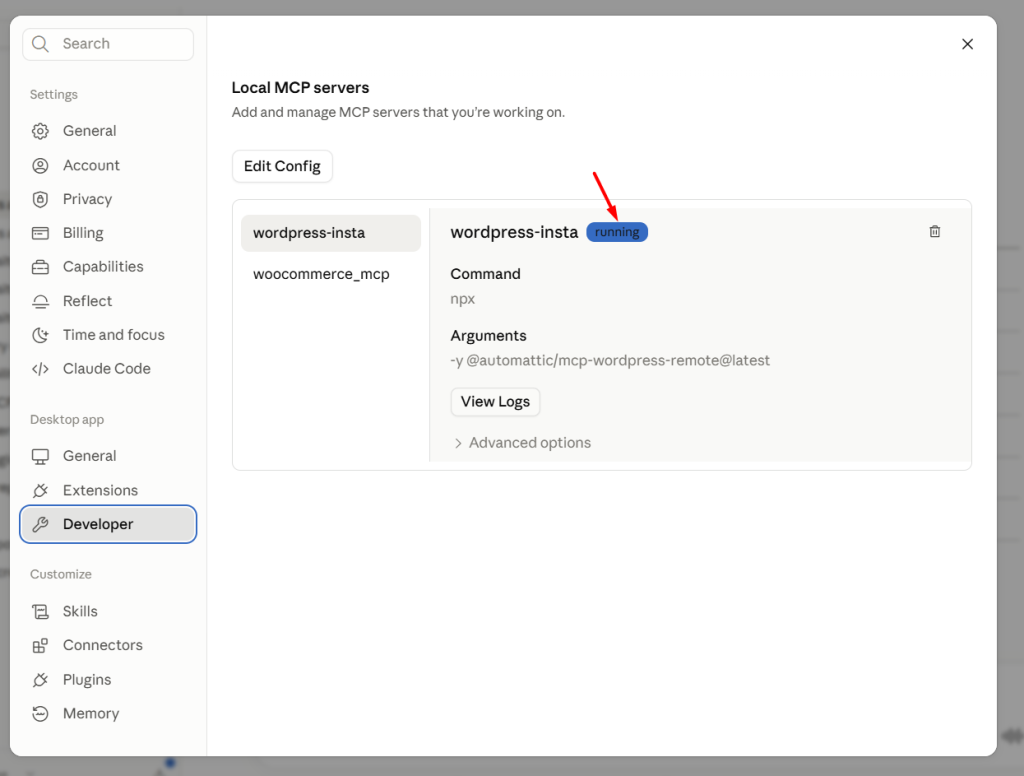This screenshot has height=776, width=1024.
Task: Click the Extensions plug icon
Action: coord(40,491)
